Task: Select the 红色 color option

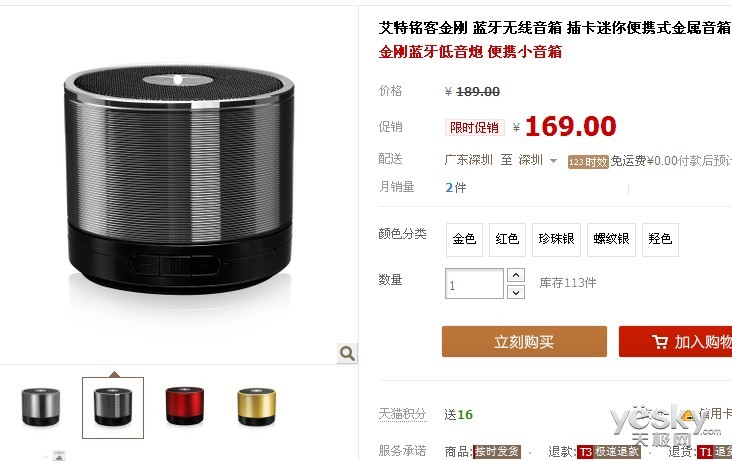Action: [507, 240]
